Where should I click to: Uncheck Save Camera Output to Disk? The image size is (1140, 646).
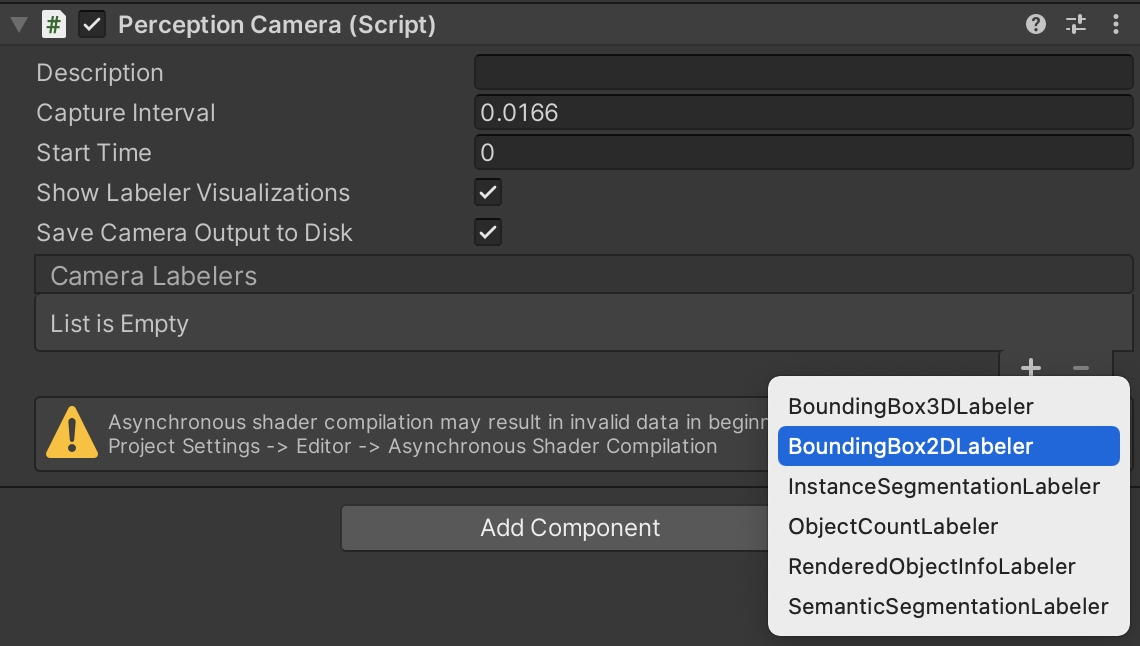point(488,232)
